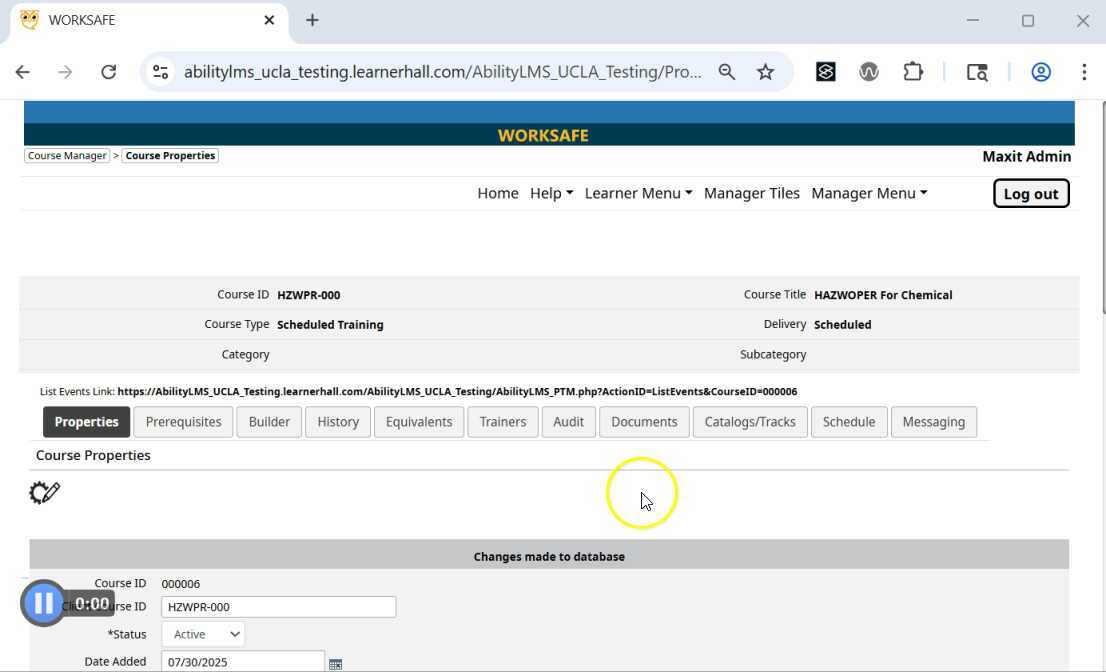Open the browser Extensions puzzle icon
1106x672 pixels.
(x=912, y=72)
